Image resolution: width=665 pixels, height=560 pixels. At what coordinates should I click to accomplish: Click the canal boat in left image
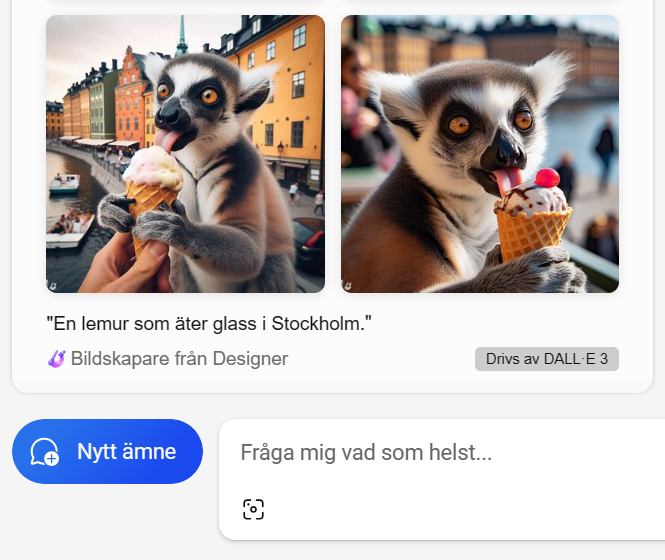coord(65,183)
